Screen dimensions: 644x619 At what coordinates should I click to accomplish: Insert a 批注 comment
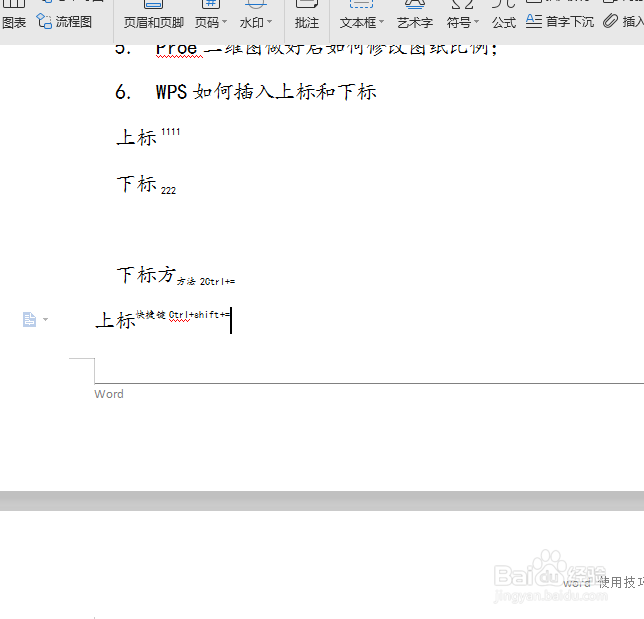(307, 15)
